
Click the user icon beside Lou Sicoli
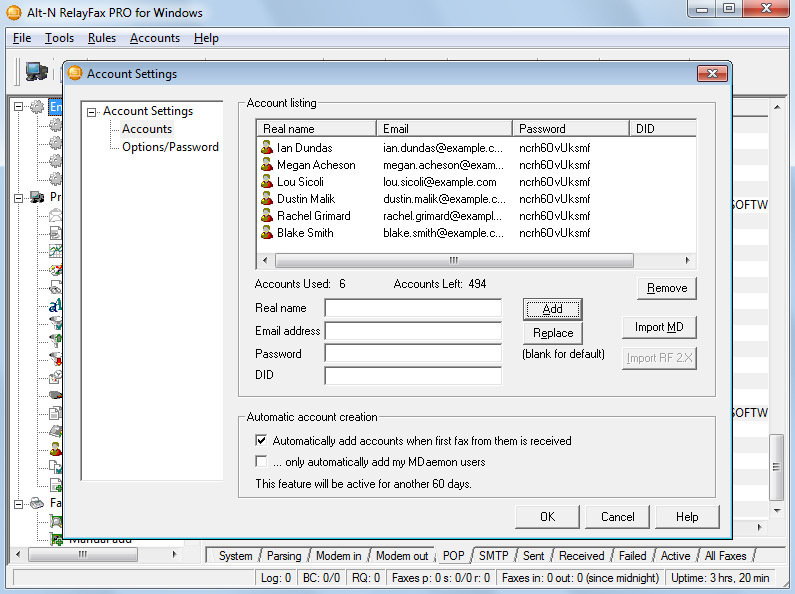tap(267, 182)
